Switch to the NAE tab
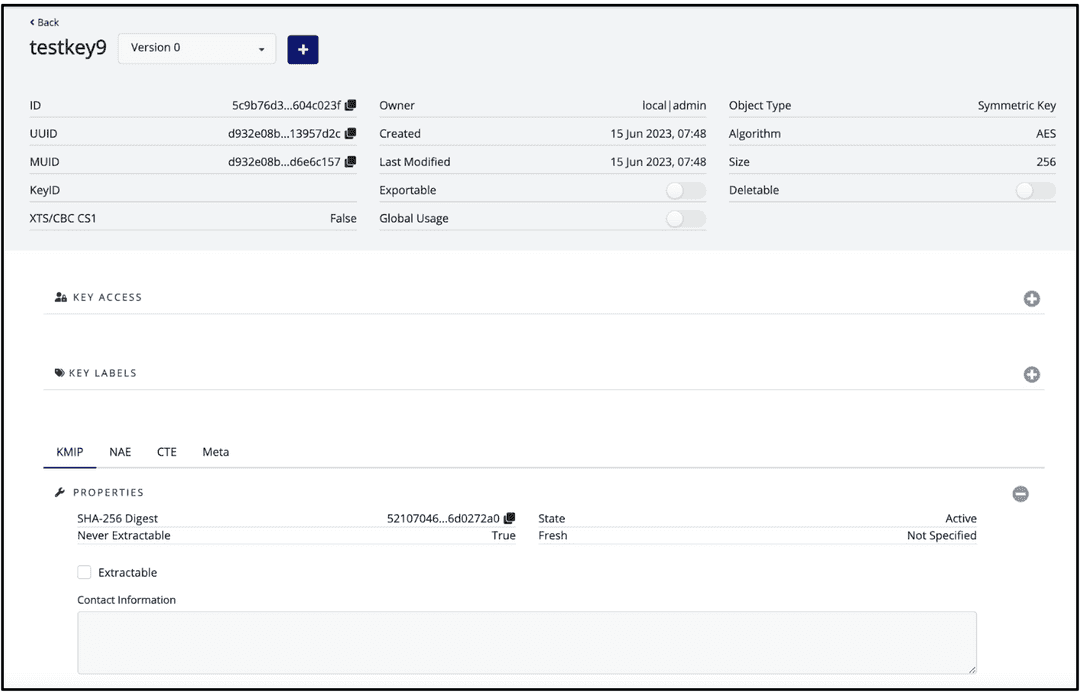Viewport: 1080px width, 692px height. click(120, 452)
